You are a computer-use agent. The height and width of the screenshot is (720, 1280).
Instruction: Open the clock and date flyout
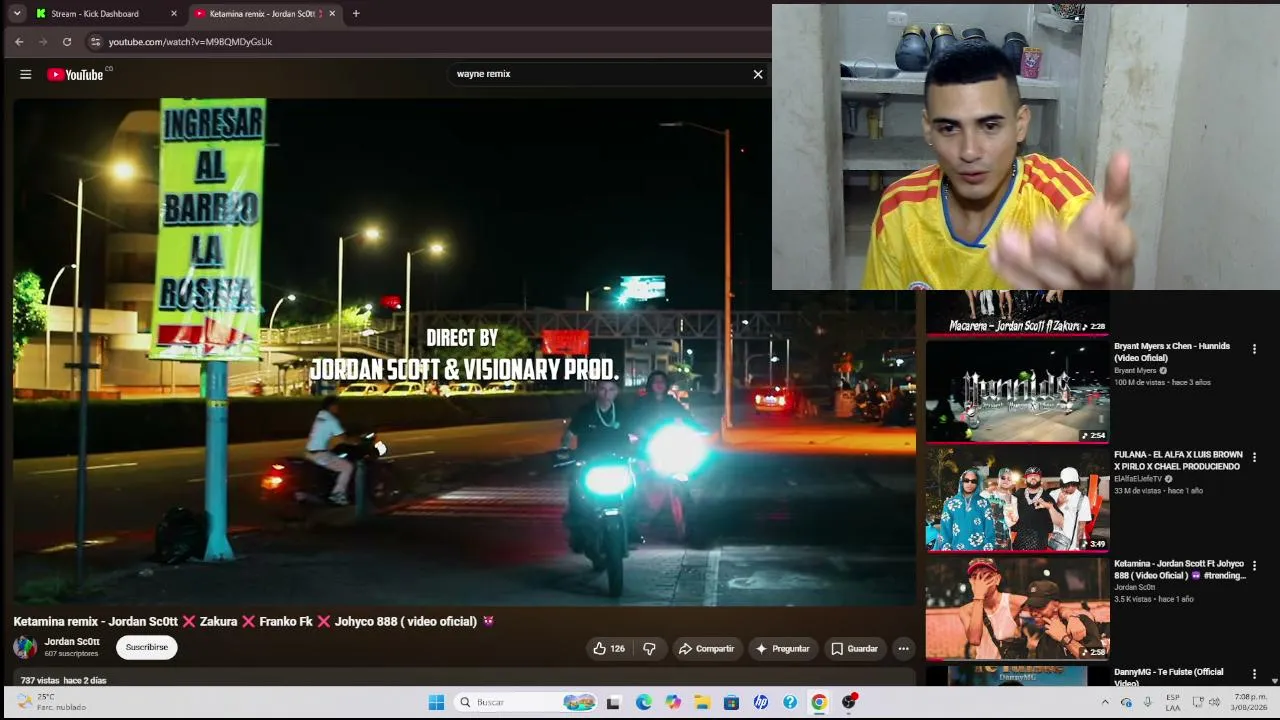point(1250,702)
